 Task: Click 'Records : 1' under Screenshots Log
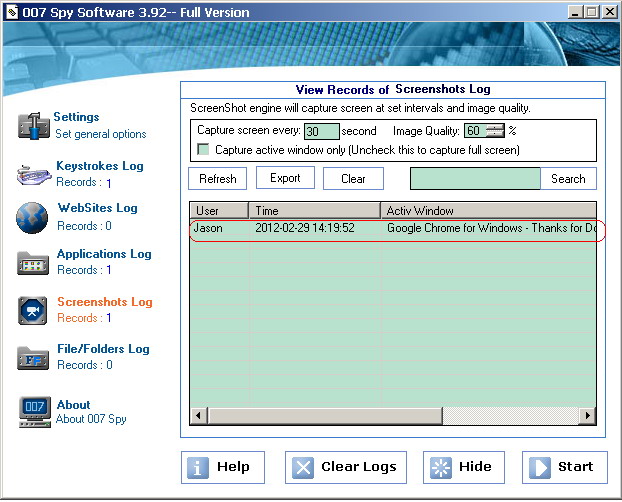[84, 318]
